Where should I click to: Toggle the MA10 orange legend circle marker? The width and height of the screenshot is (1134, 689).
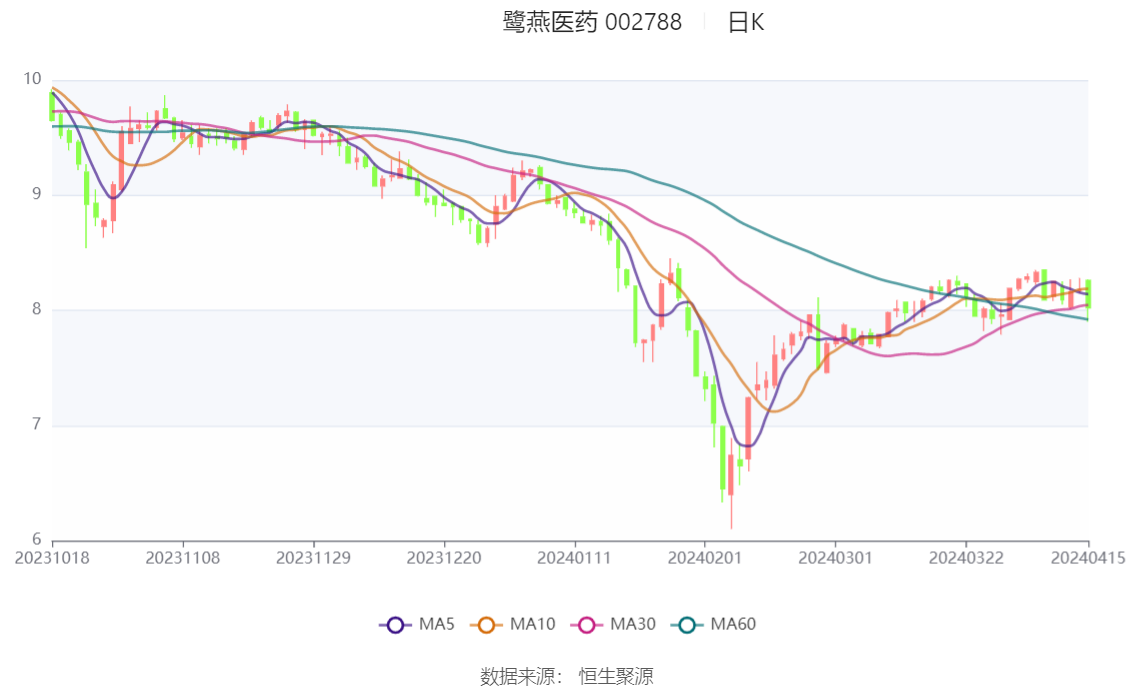coord(486,625)
